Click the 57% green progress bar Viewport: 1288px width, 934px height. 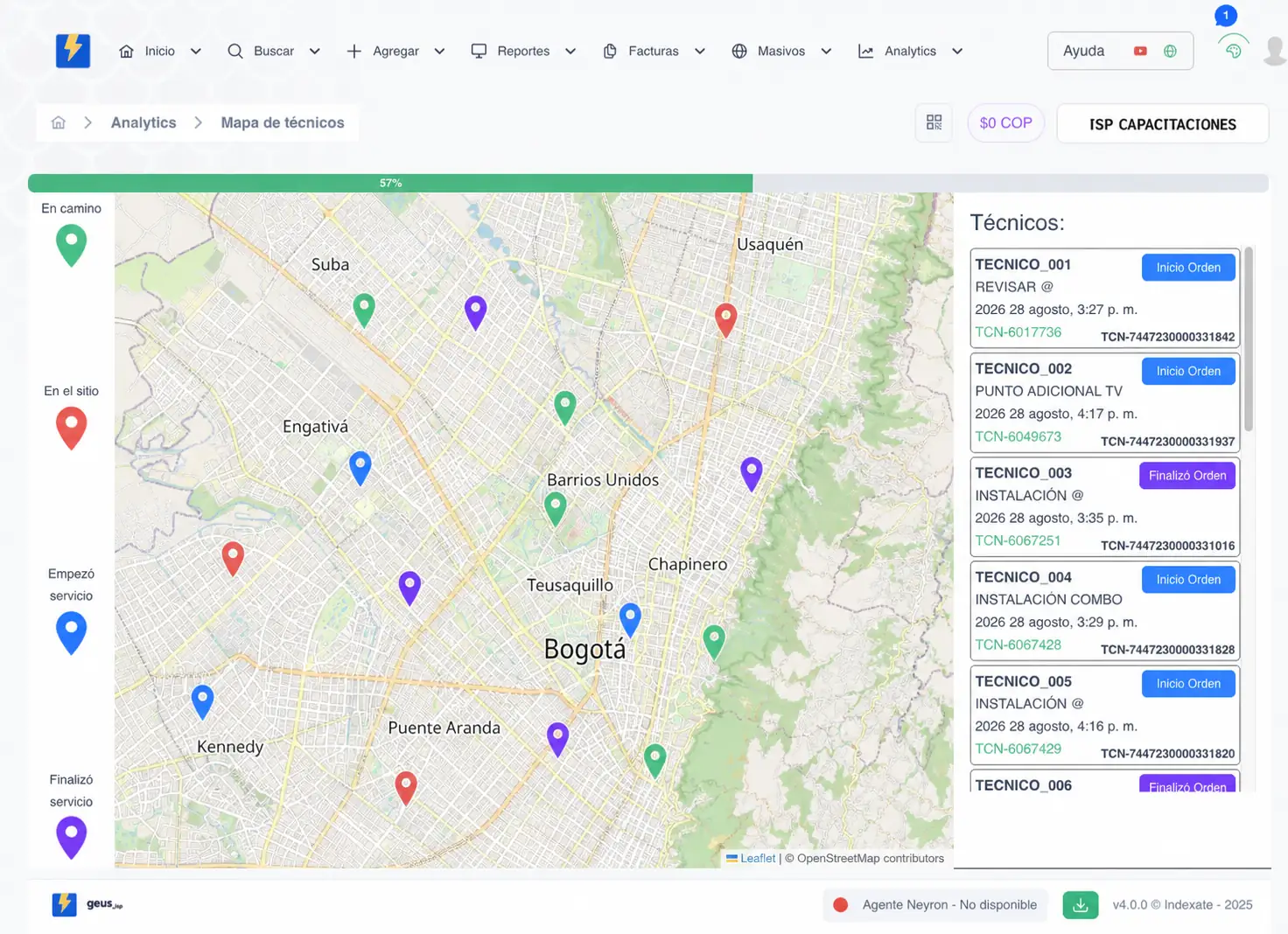tap(390, 183)
